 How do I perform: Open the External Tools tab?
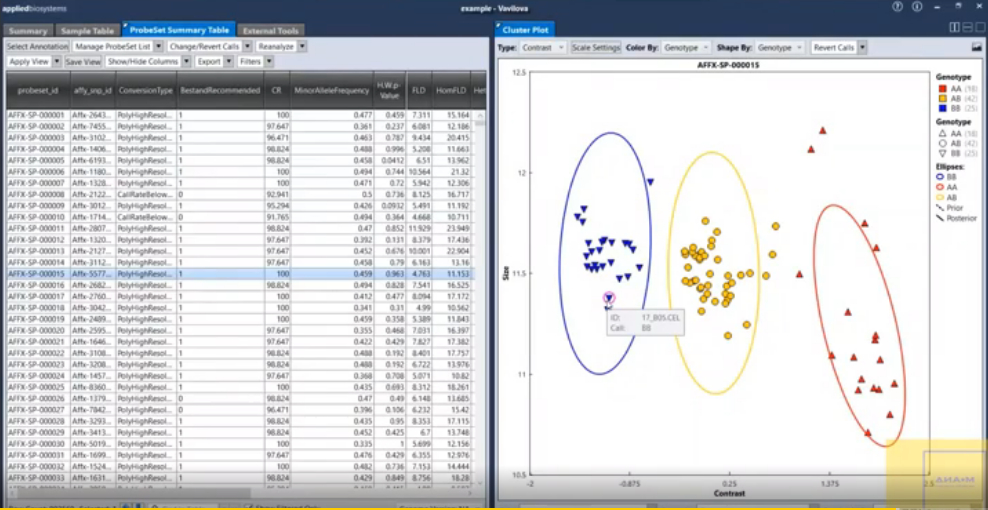[272, 31]
